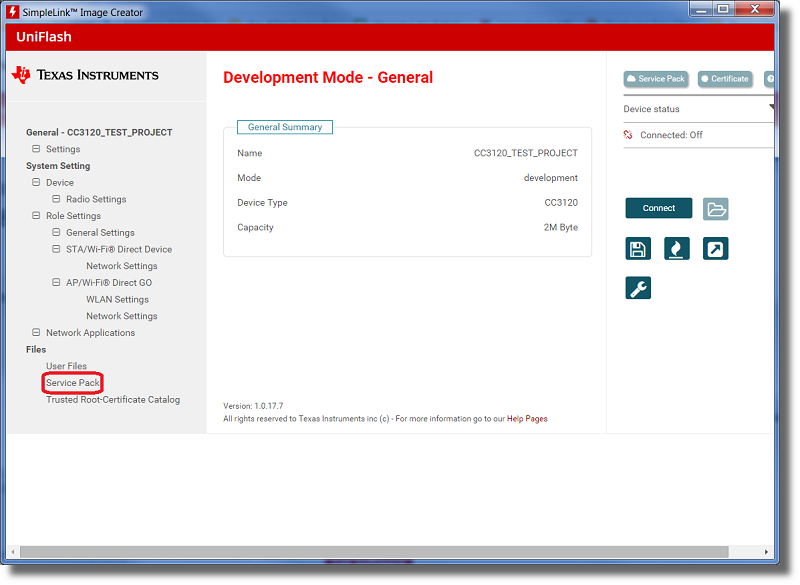Open Trusted Root-Certificate Catalog
The width and height of the screenshot is (800, 585).
(113, 400)
